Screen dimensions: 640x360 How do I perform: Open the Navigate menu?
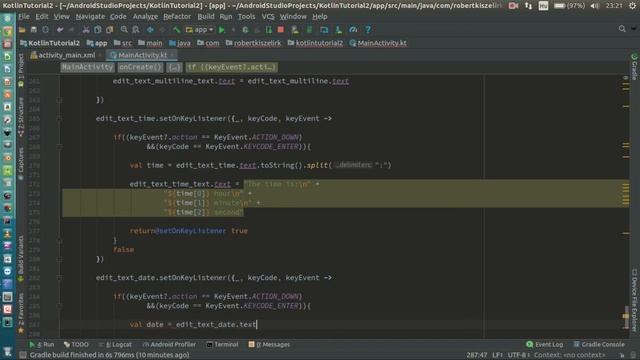[90, 17]
